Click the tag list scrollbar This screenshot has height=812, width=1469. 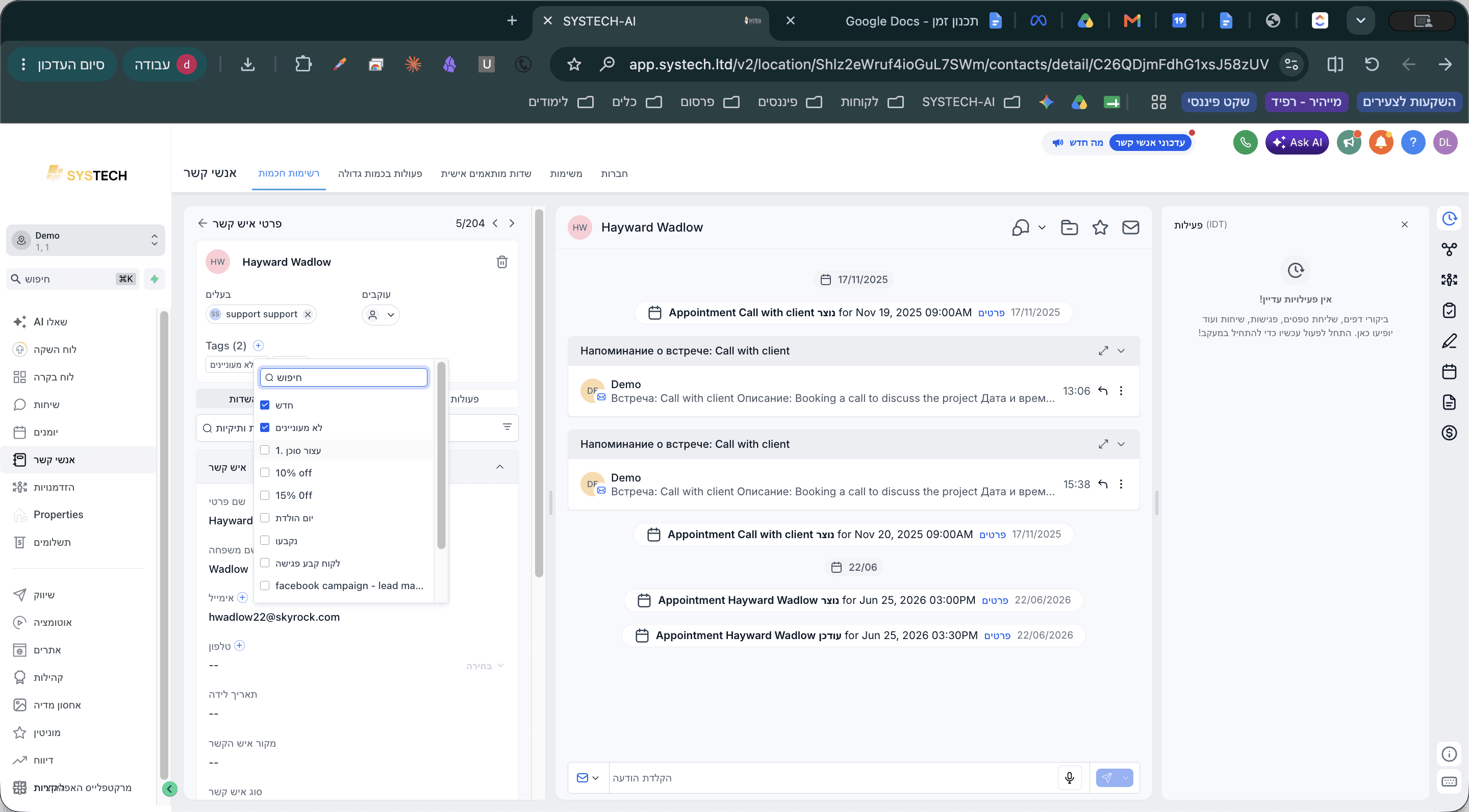point(441,455)
